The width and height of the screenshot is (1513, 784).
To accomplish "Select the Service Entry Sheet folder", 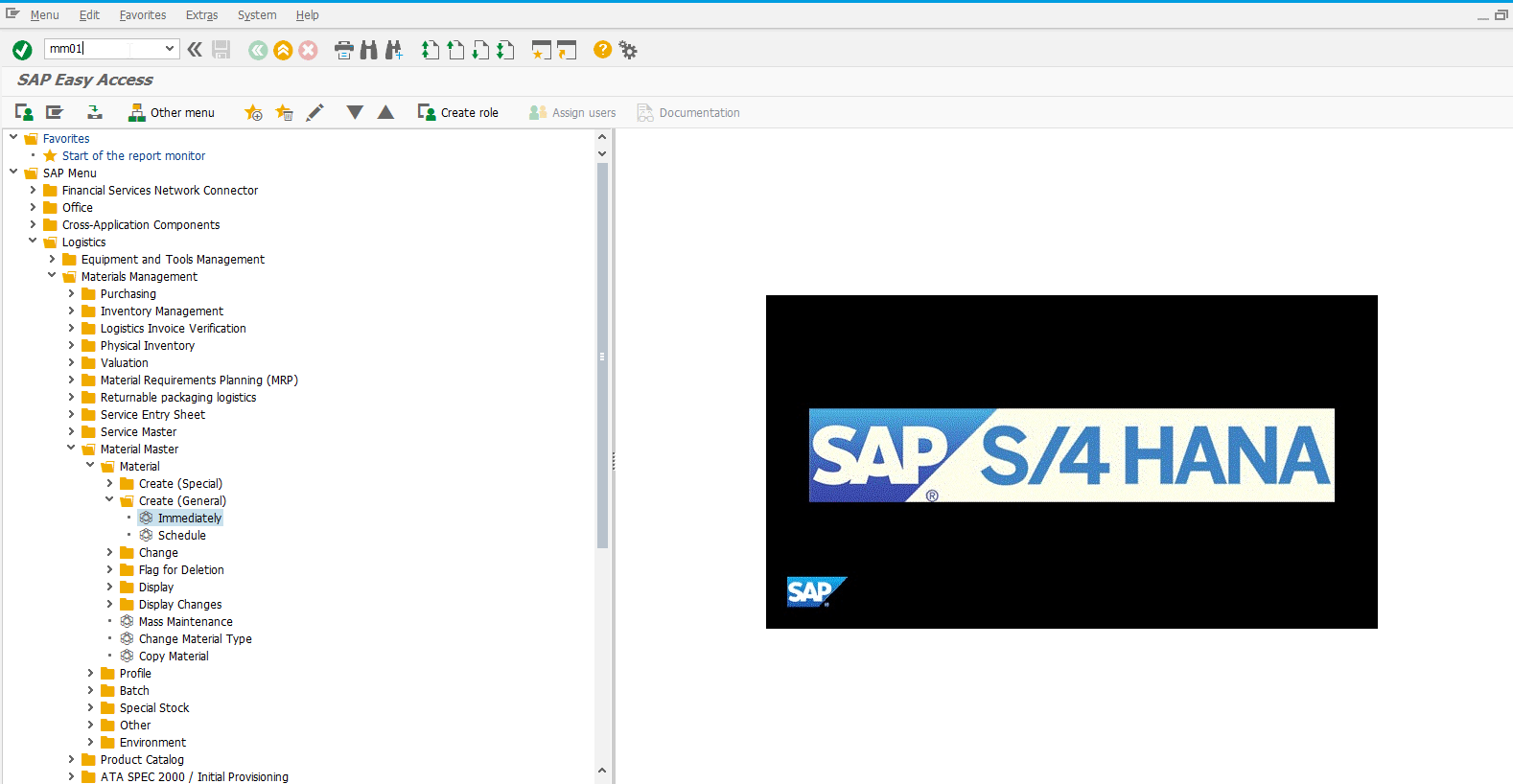I will click(x=152, y=414).
